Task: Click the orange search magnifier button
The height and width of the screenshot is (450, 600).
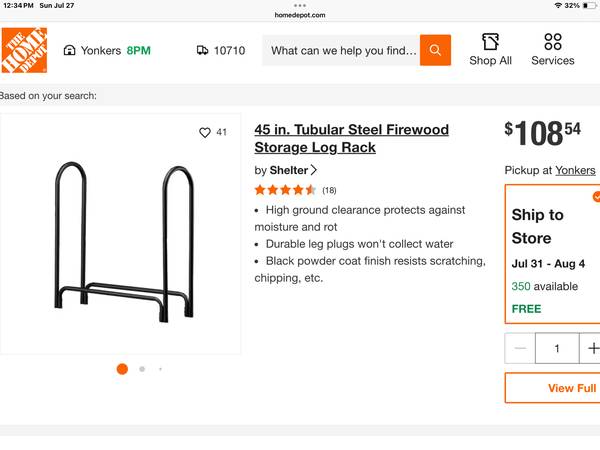Action: tap(435, 50)
